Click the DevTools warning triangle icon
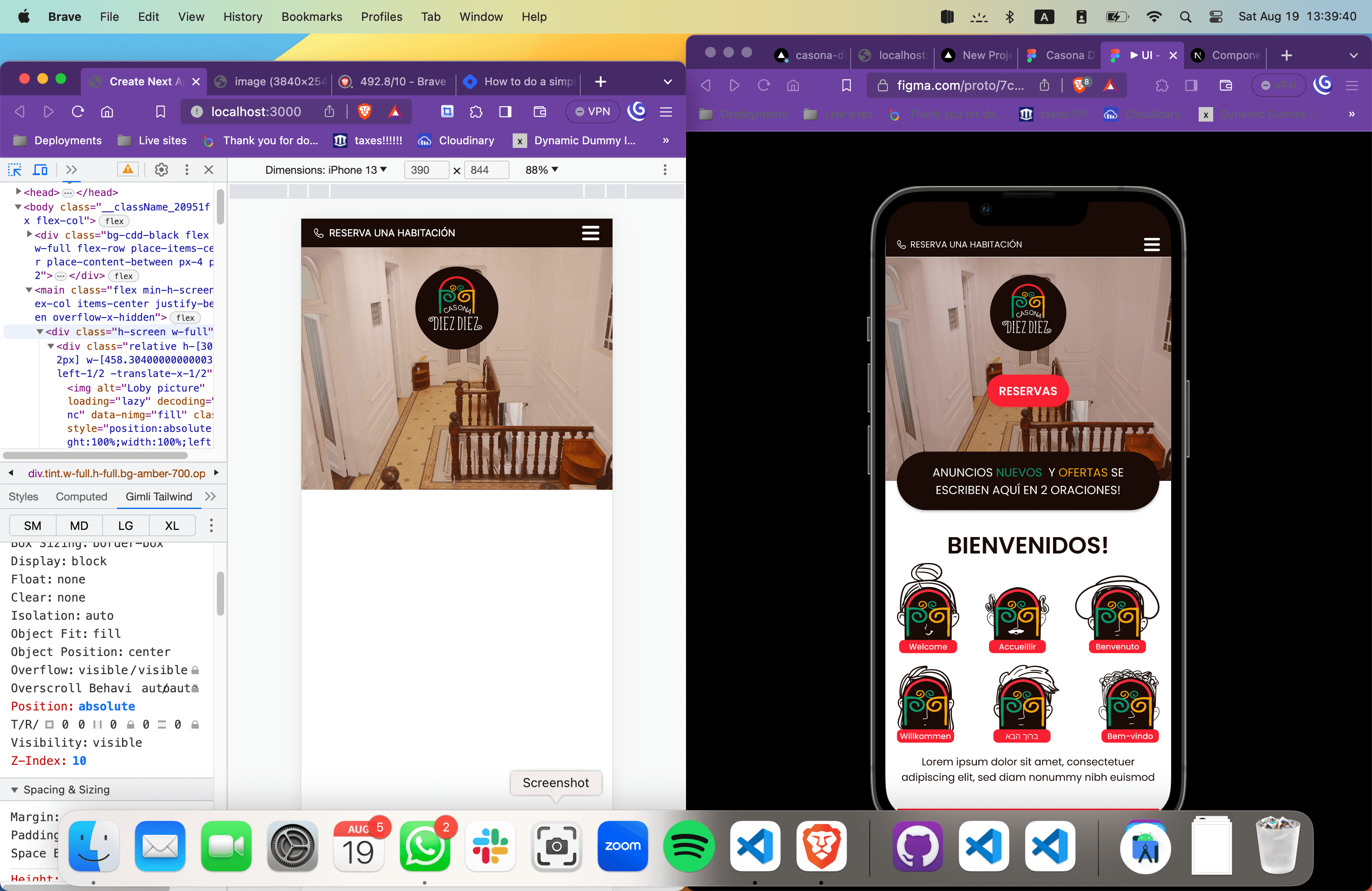 [127, 169]
